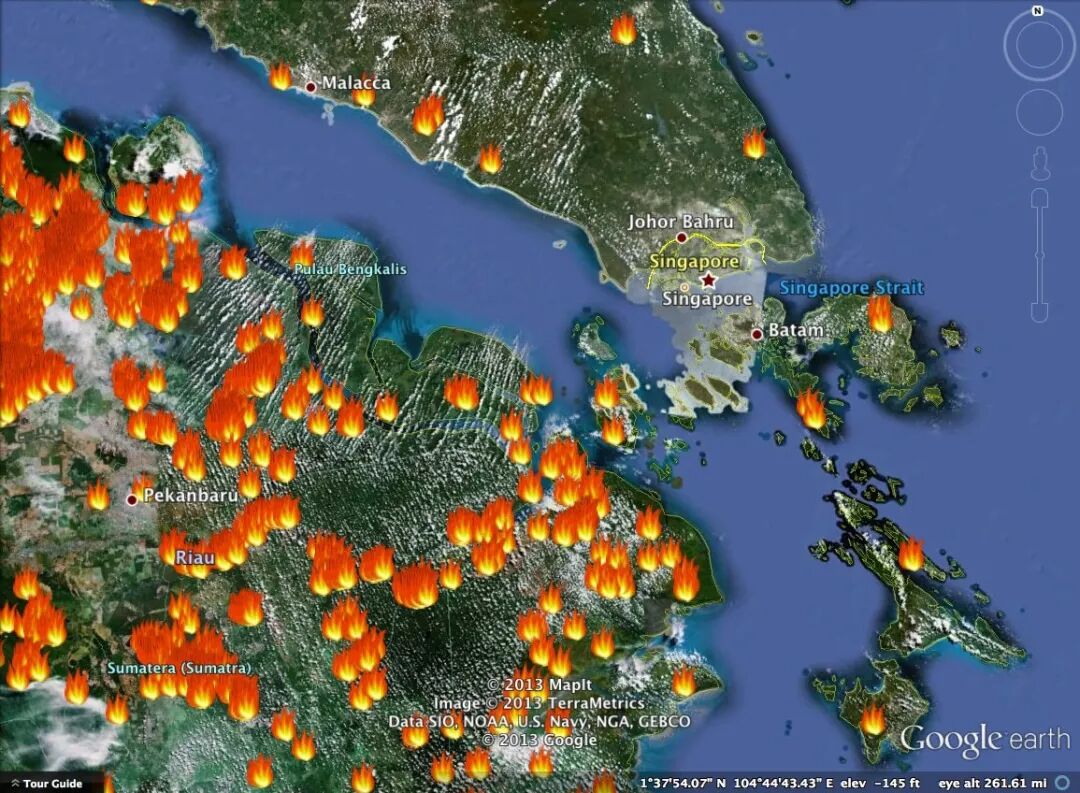Click the Batam place label
Image resolution: width=1080 pixels, height=793 pixels.
(796, 330)
